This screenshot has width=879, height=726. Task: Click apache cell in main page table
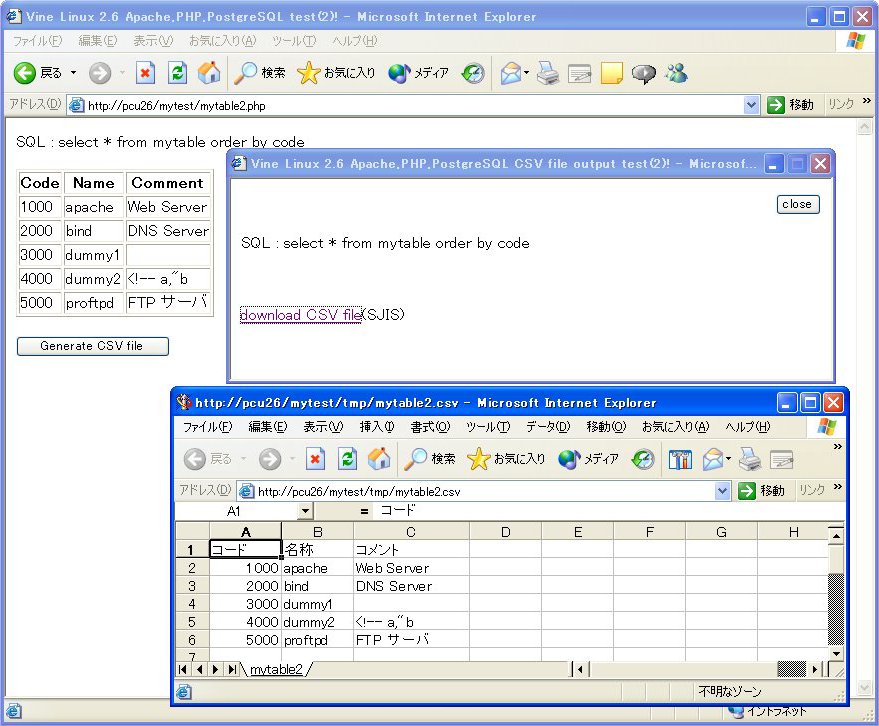pyautogui.click(x=93, y=207)
